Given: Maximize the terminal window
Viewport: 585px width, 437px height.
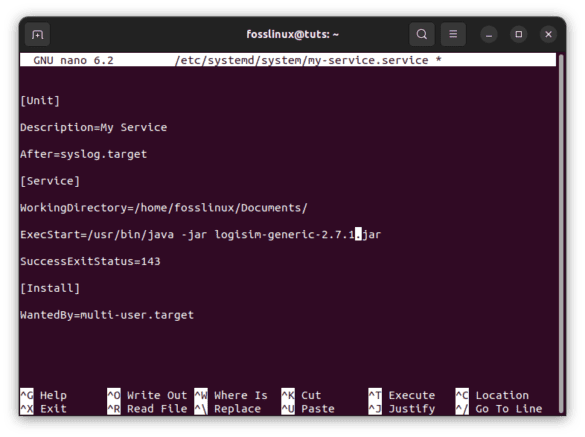Looking at the screenshot, I should pos(519,34).
